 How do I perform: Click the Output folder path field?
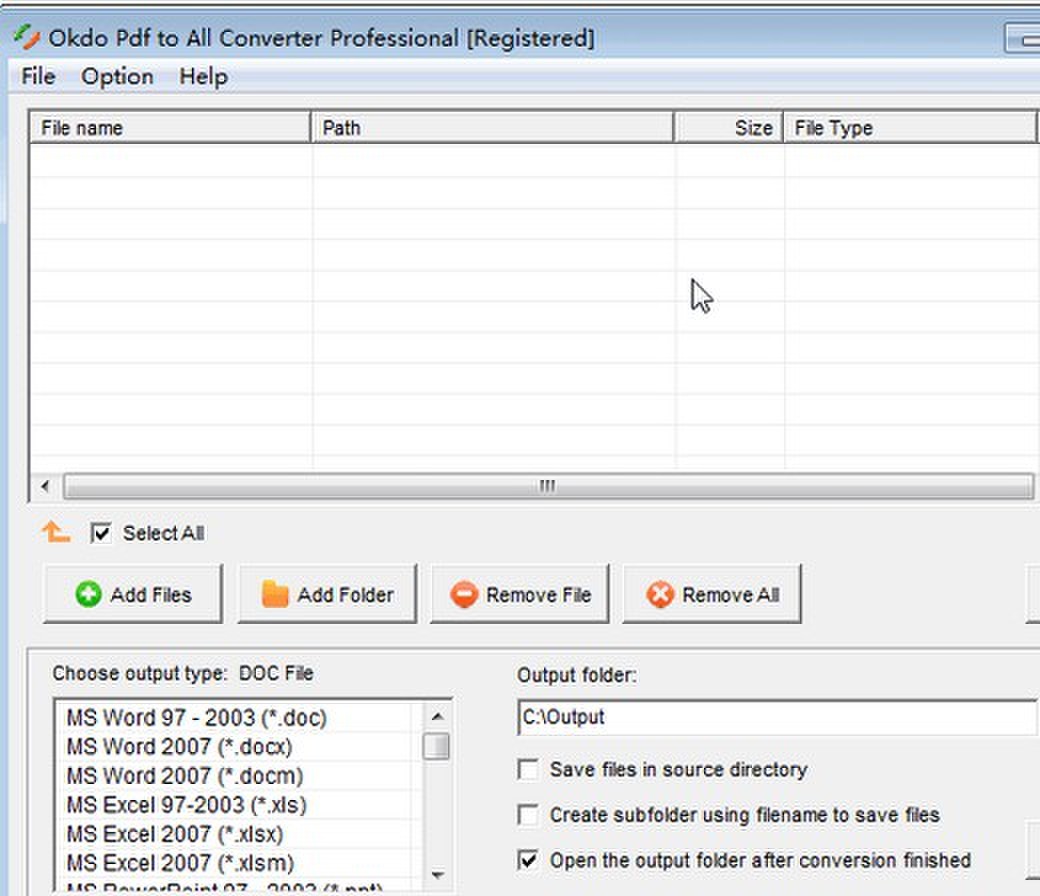[777, 717]
